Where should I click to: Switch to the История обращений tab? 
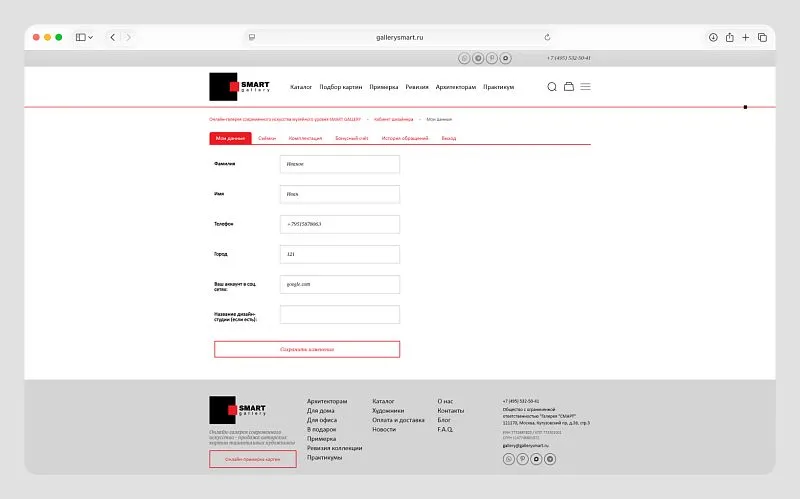pos(405,138)
